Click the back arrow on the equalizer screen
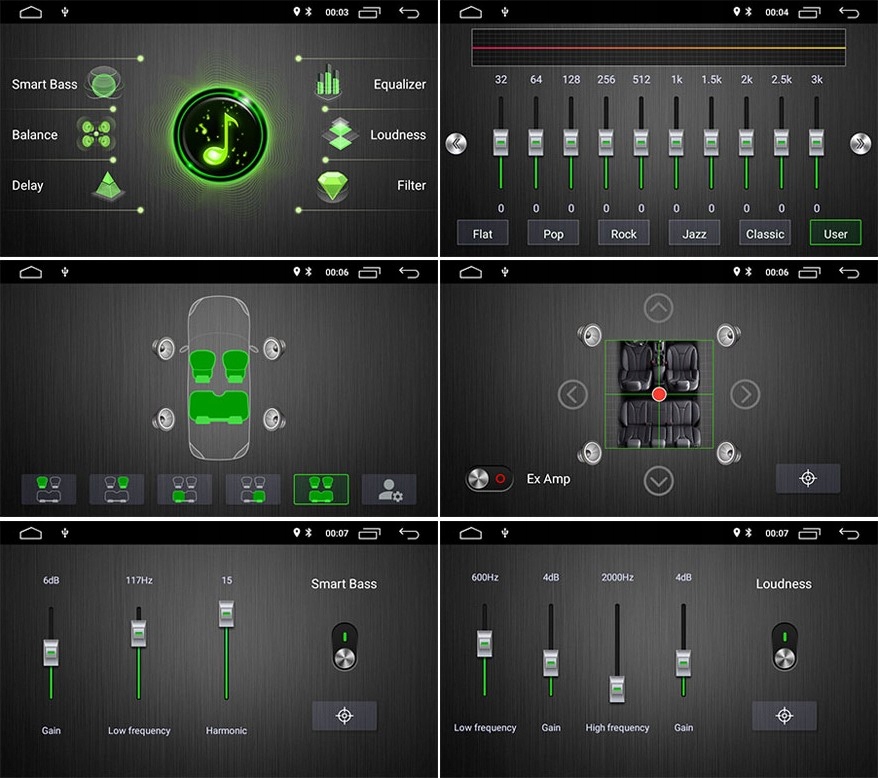Viewport: 878px width, 778px height. pos(849,12)
